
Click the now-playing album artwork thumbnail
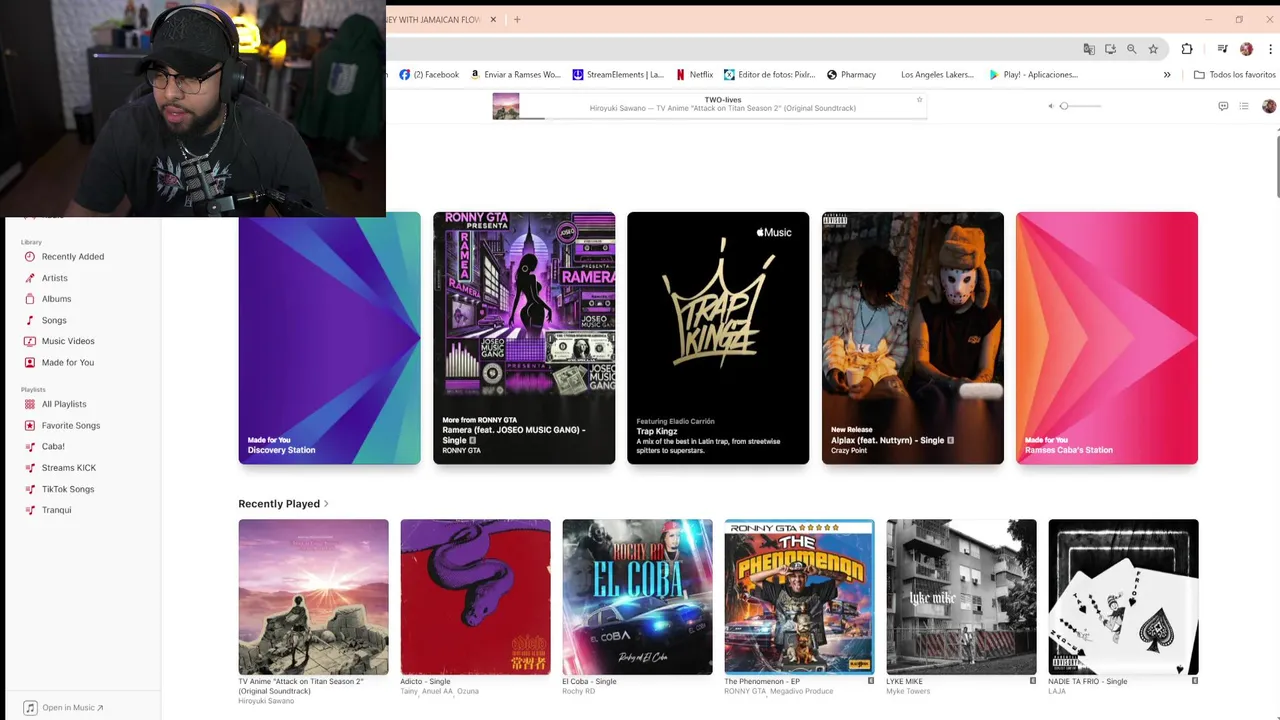[506, 106]
